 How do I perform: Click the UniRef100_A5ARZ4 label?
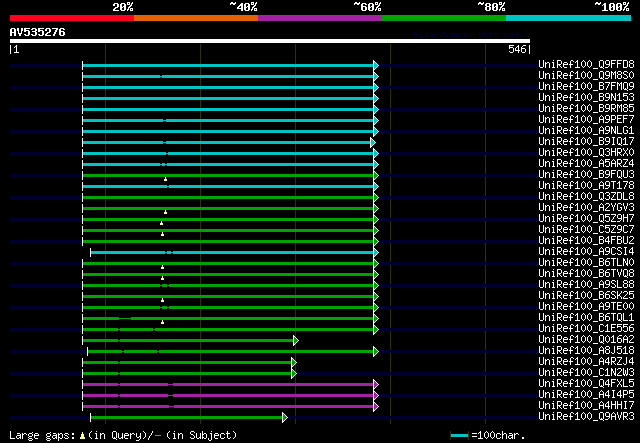(586, 164)
